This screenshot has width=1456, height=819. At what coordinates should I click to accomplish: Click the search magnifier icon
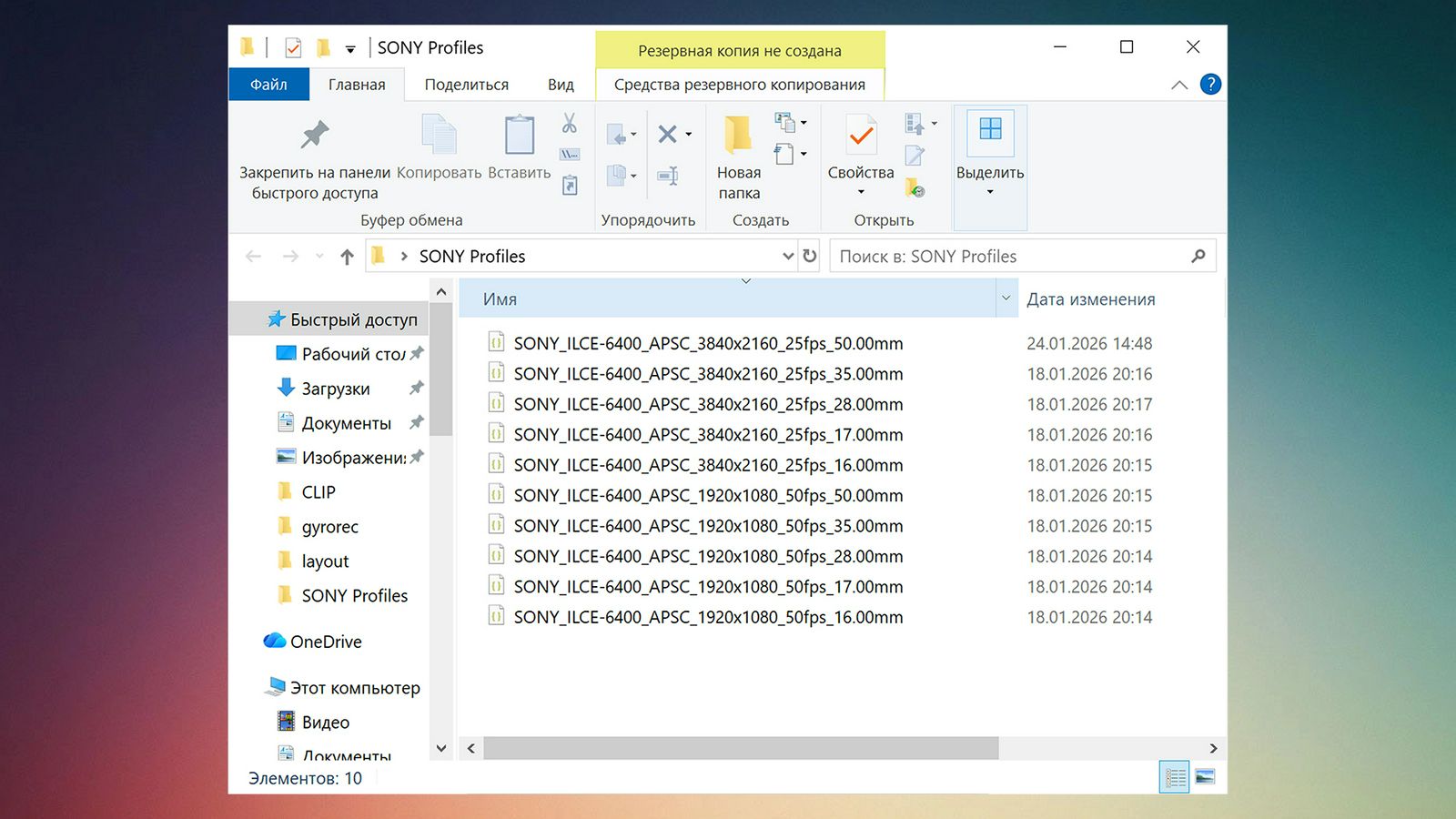point(1198,257)
